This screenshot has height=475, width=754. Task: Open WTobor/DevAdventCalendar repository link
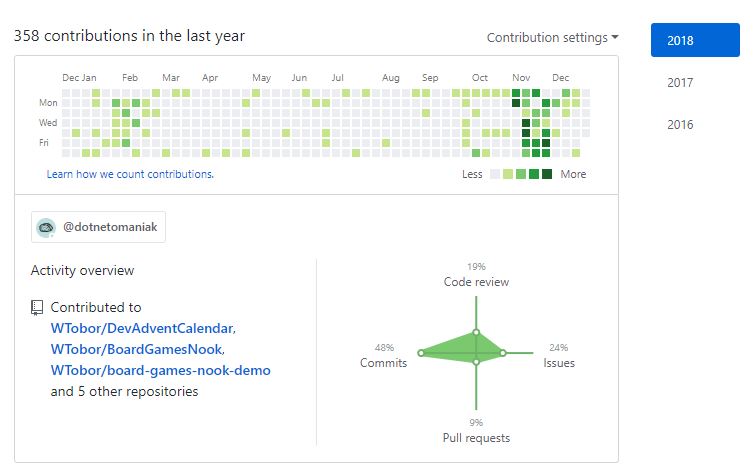(x=143, y=328)
